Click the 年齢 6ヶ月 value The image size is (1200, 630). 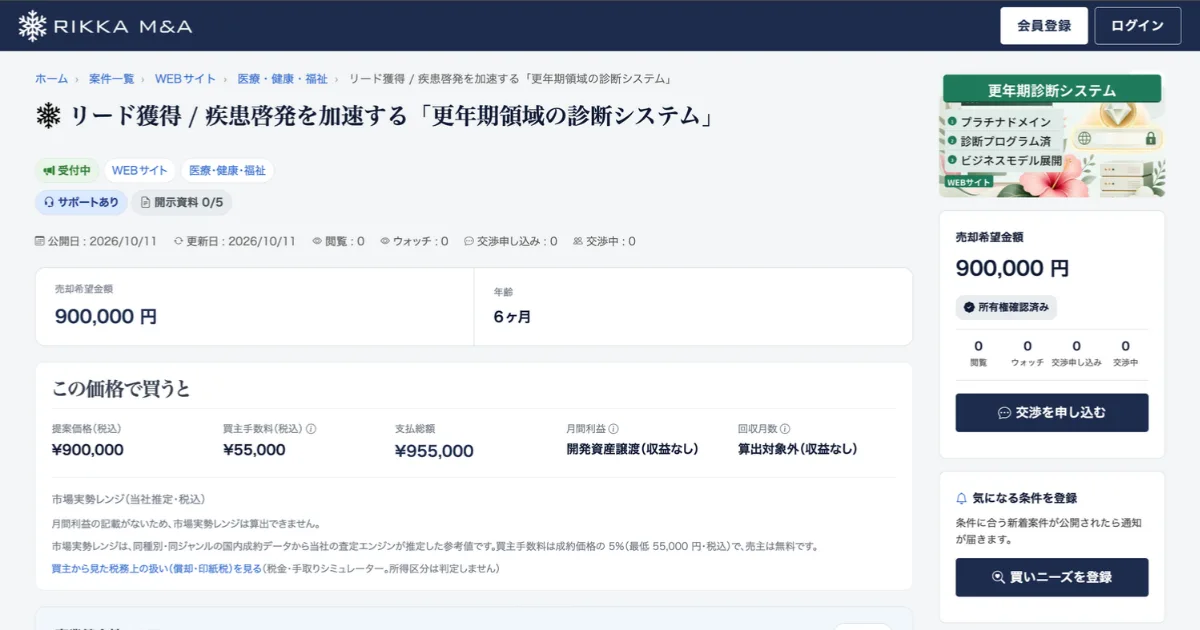click(512, 317)
